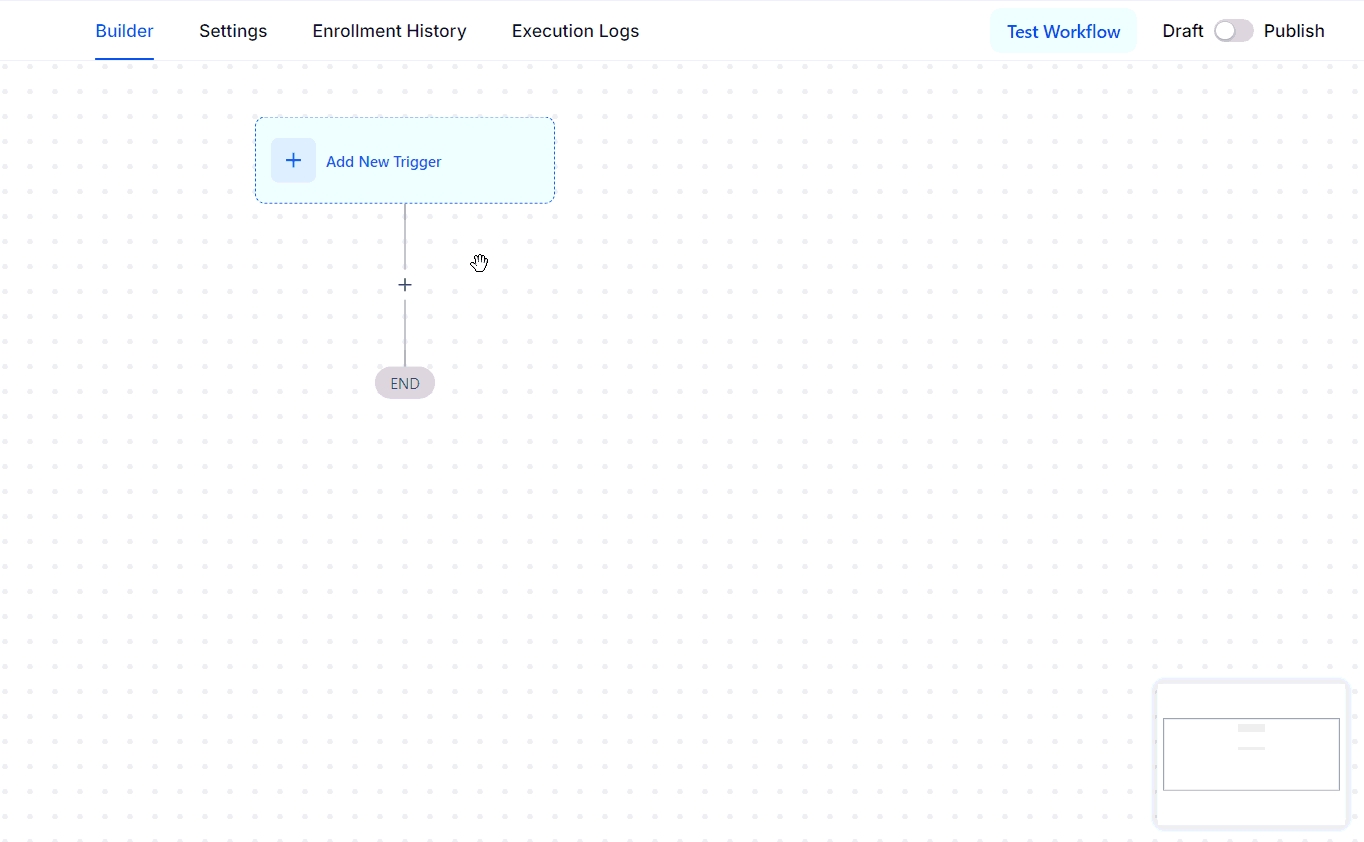Click the 'Publish' label beside the toggle
Viewport: 1364px width, 842px height.
tap(1294, 31)
